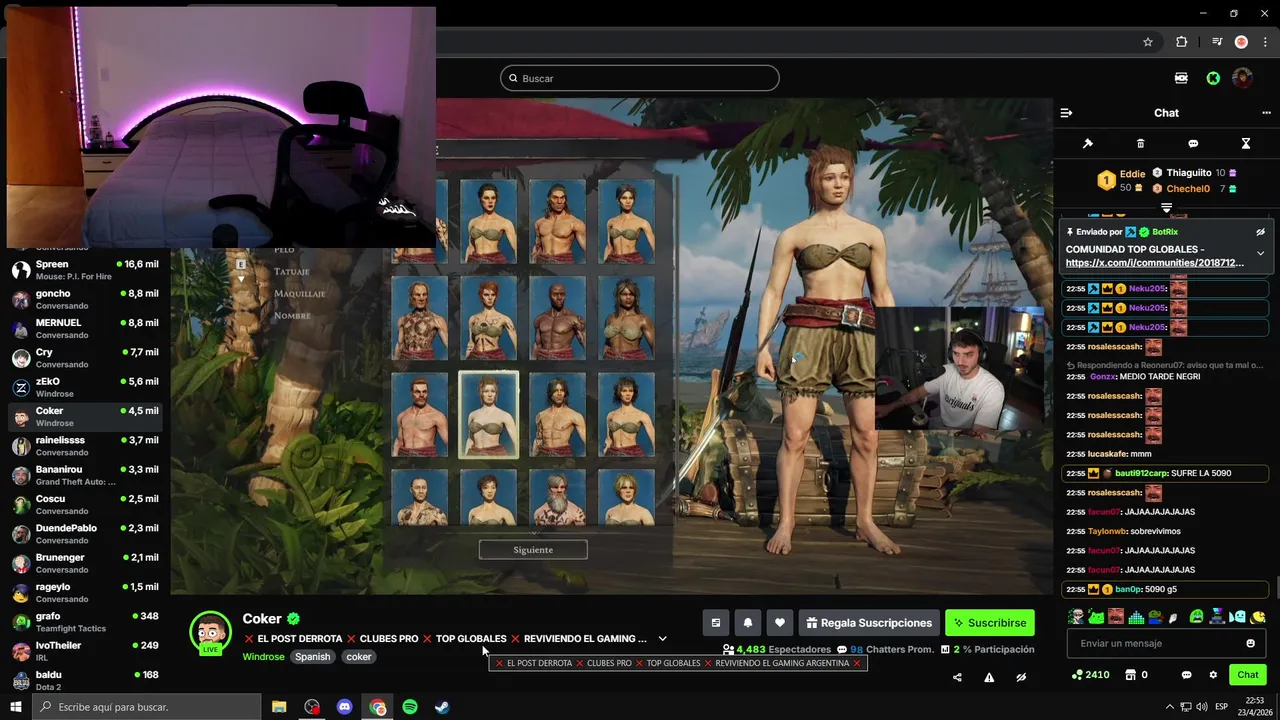Viewport: 1280px width, 720px height.
Task: Expand the stream title with the chevron
Action: (662, 639)
